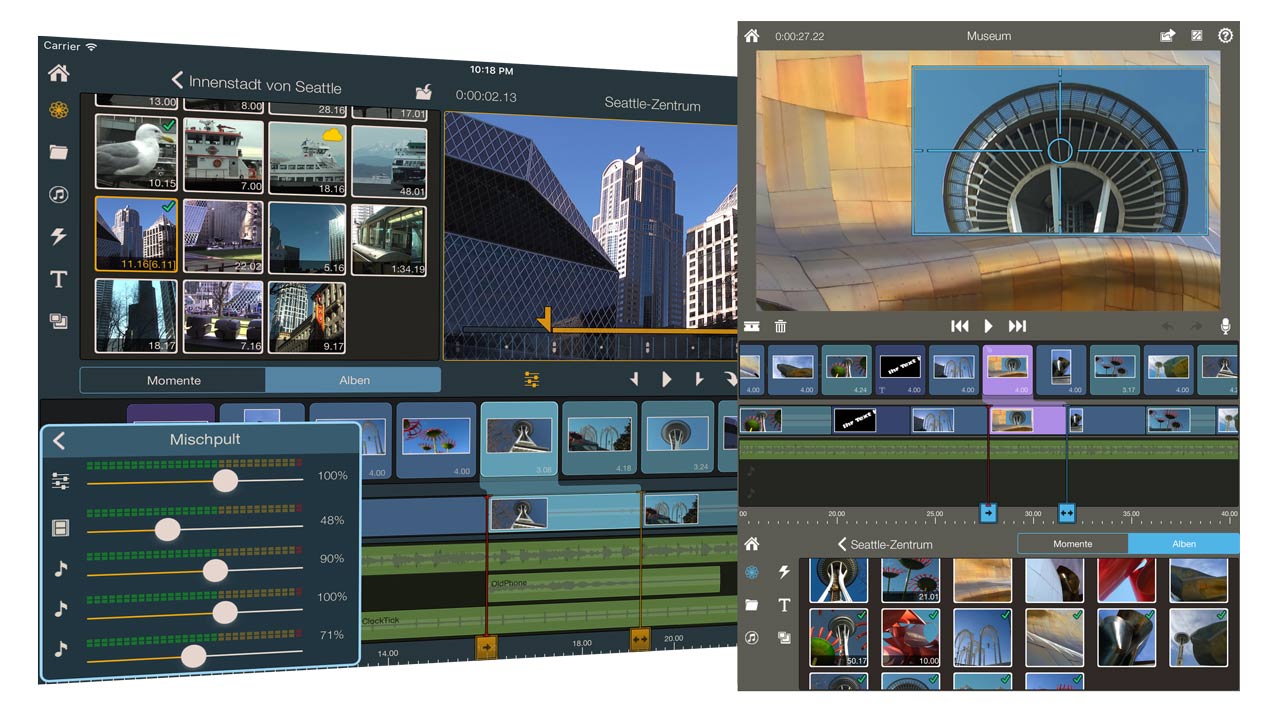Open the help icon in Museum project
1280x720 pixels.
coord(1225,36)
